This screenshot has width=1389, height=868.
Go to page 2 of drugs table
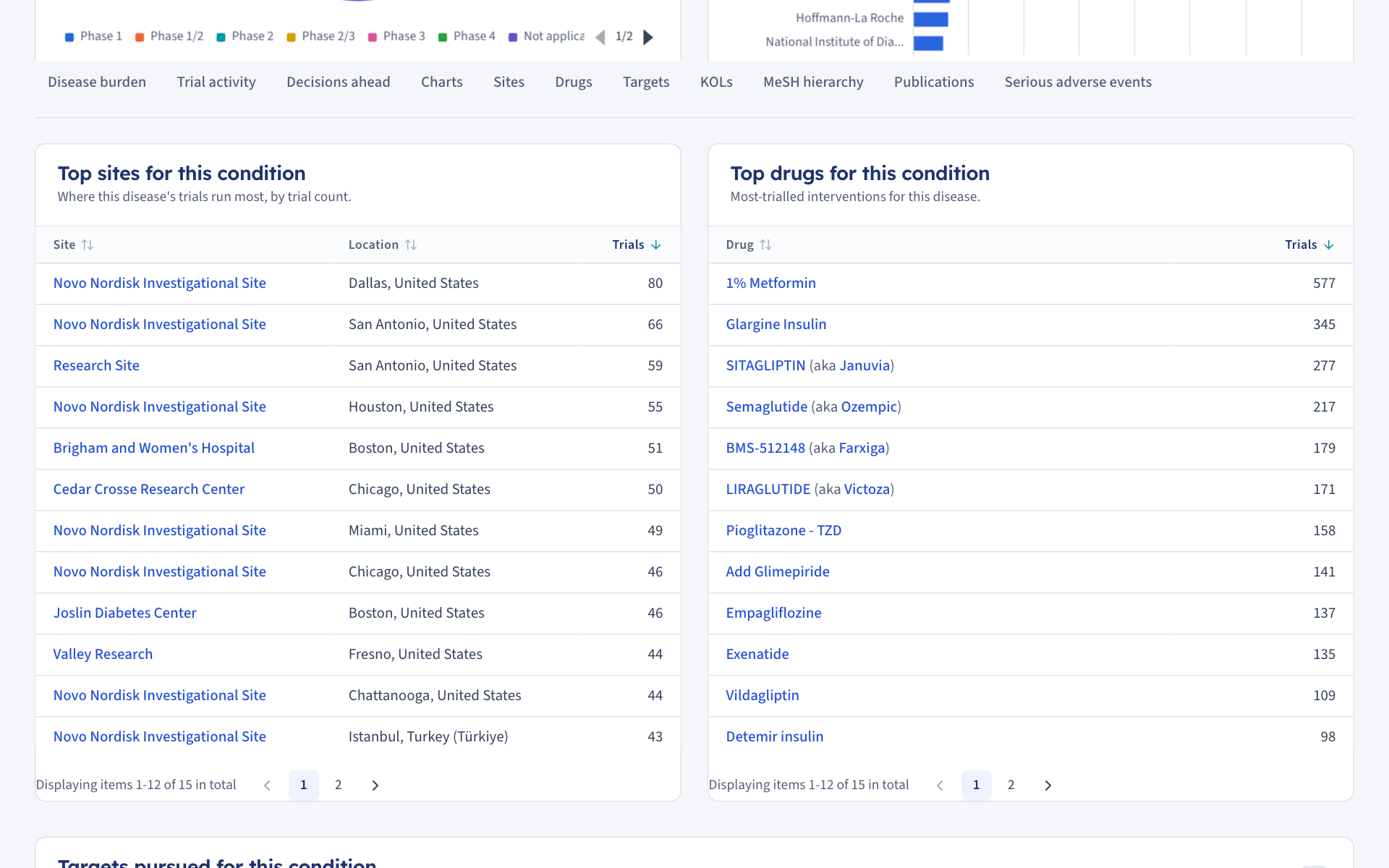[x=1011, y=786]
